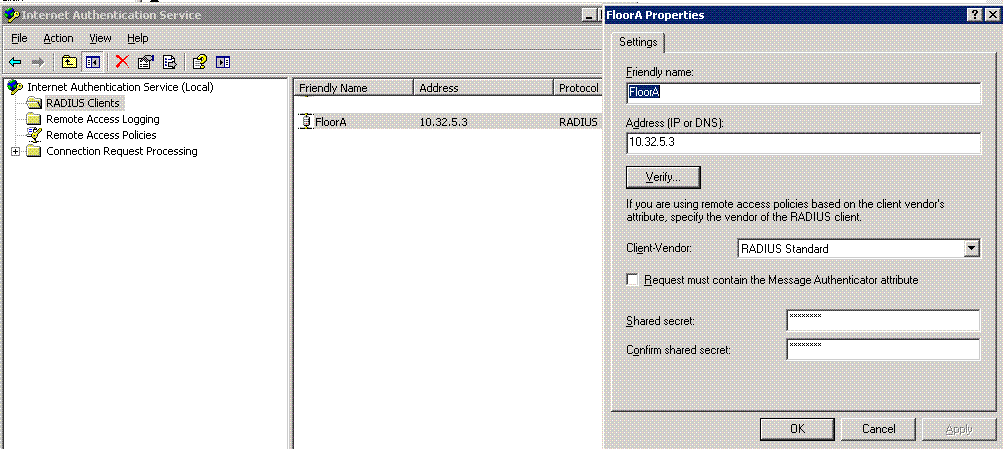Click the Export List toolbar icon

pyautogui.click(x=169, y=62)
